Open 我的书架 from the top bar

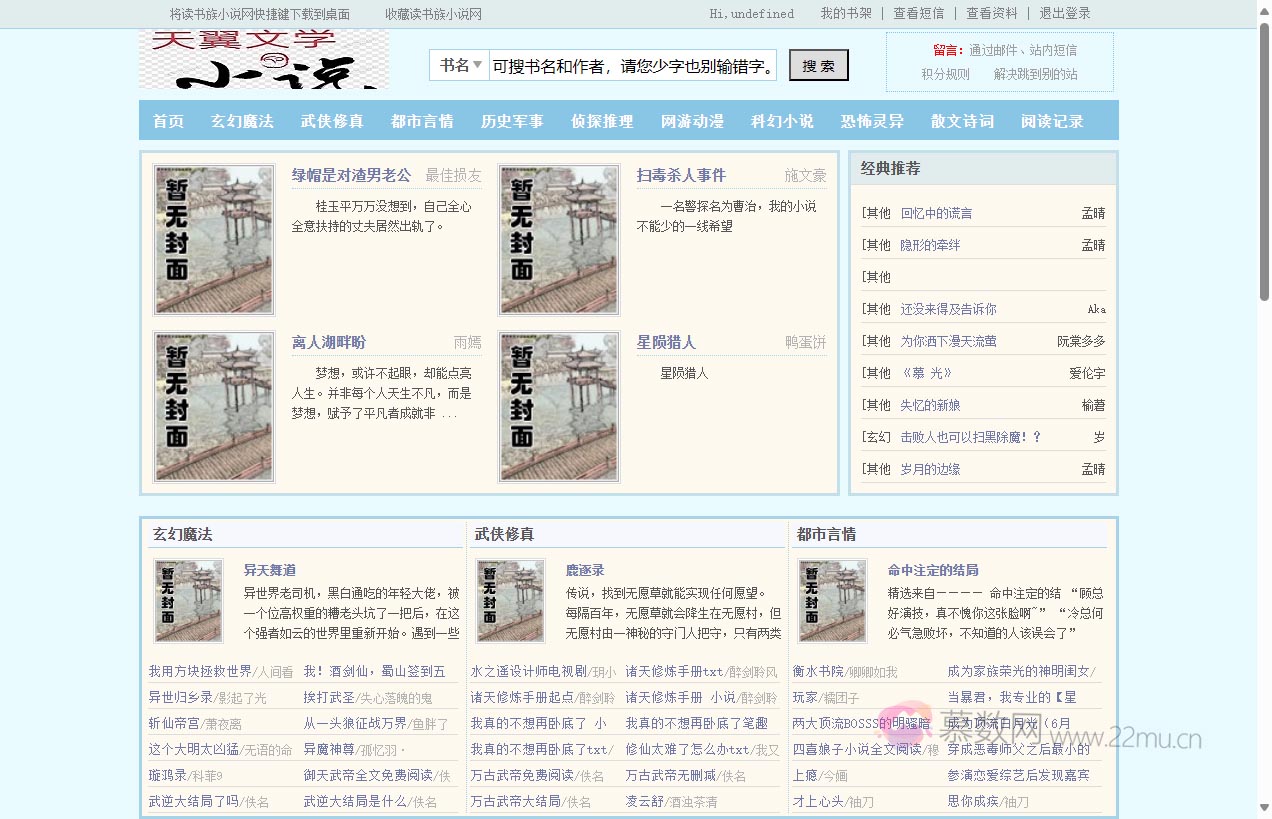845,13
